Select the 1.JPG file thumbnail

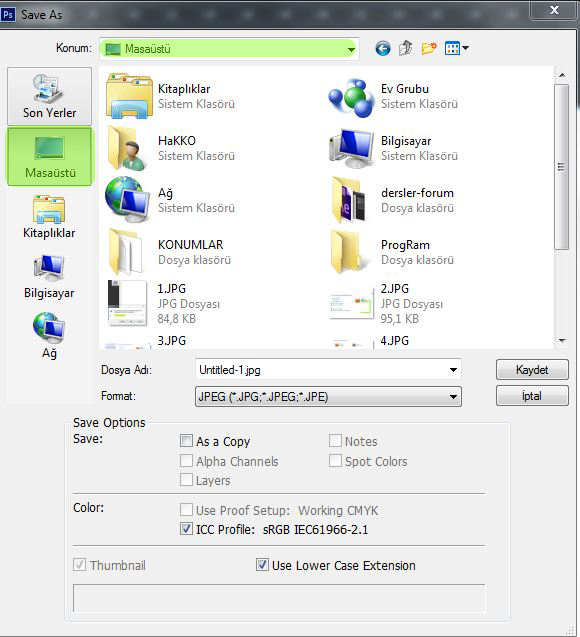[127, 303]
